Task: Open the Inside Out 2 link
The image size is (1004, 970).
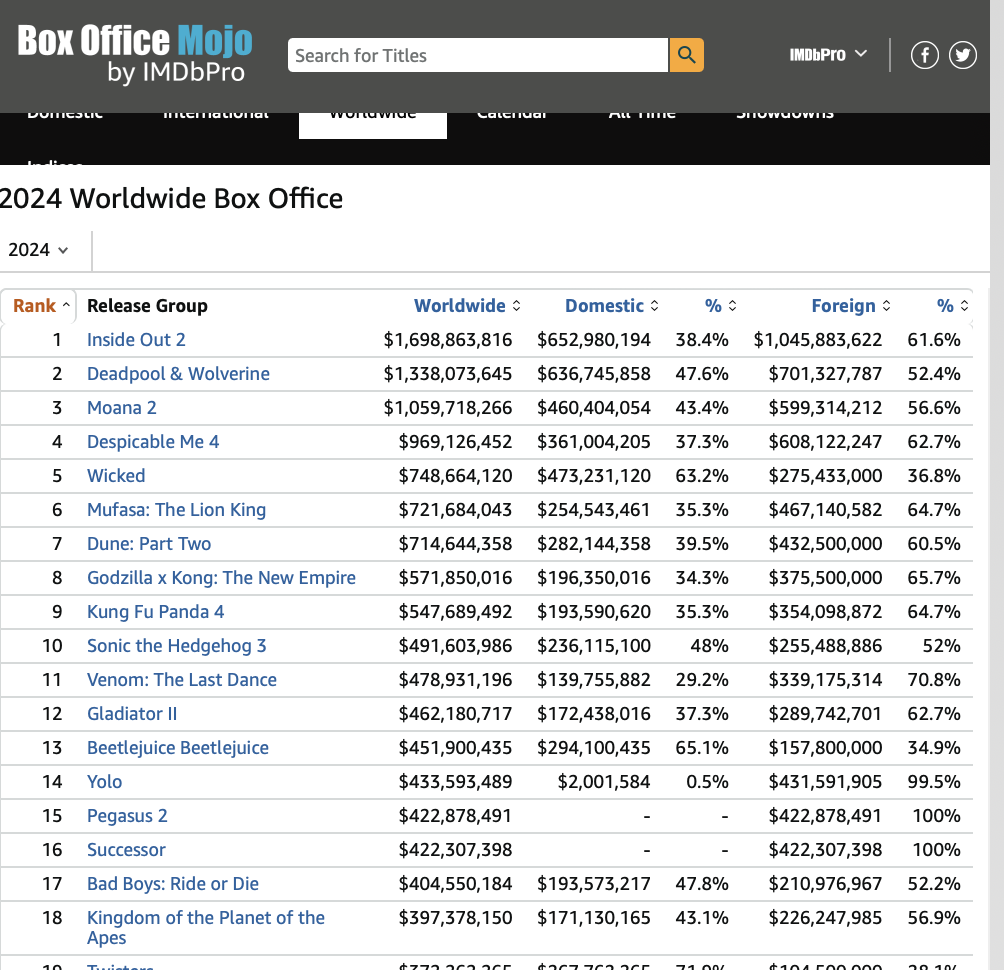Action: [136, 340]
